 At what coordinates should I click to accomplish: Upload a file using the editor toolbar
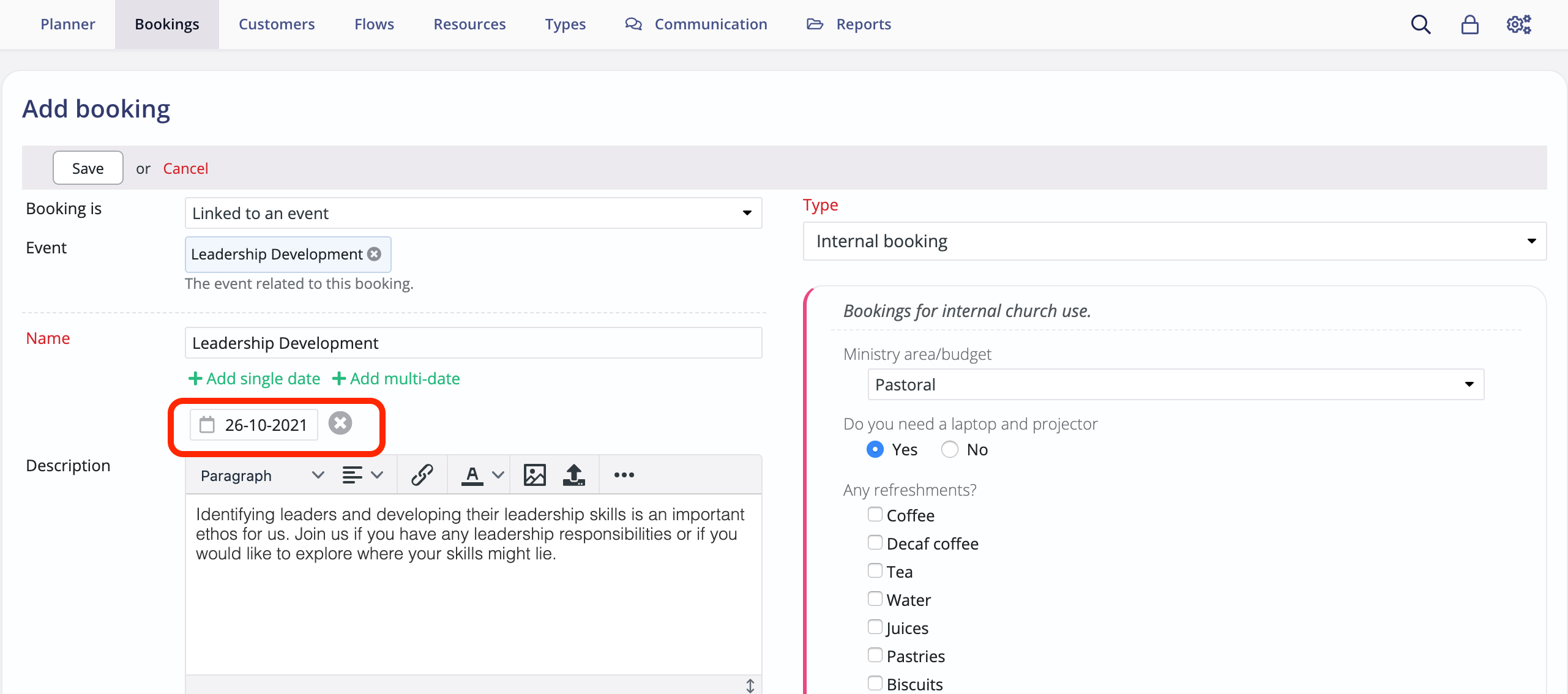pos(573,474)
